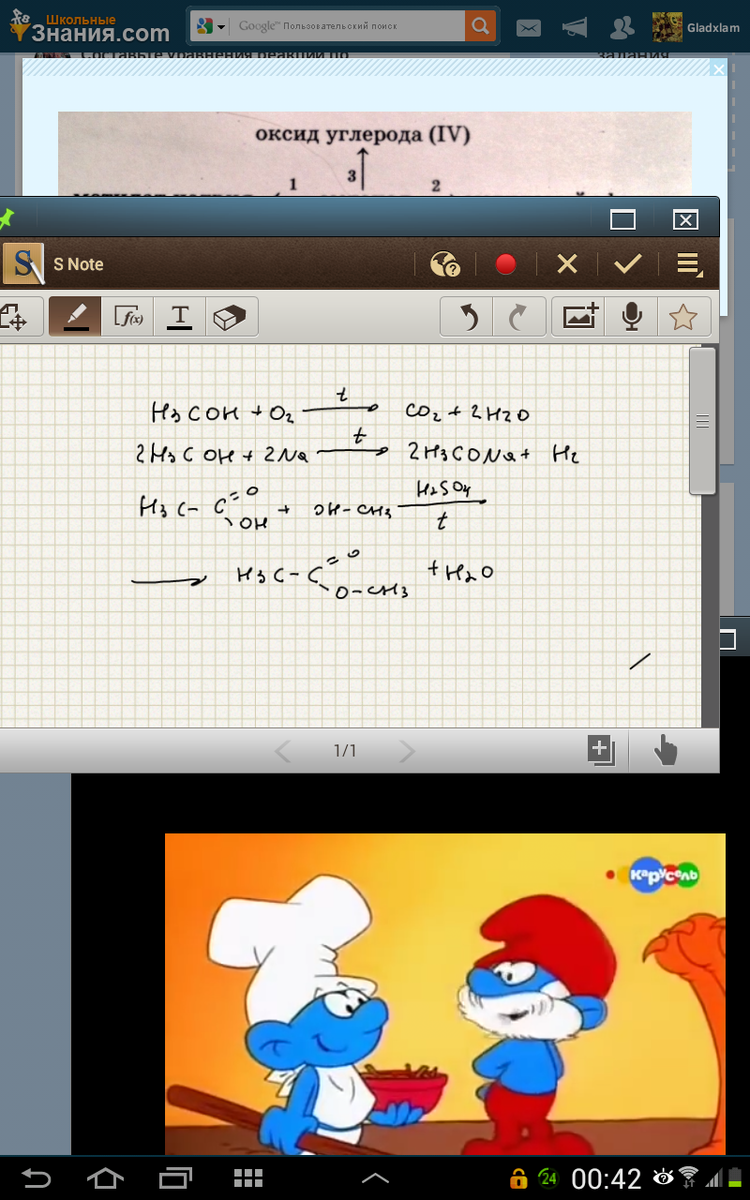Go to the next note page

click(x=406, y=751)
